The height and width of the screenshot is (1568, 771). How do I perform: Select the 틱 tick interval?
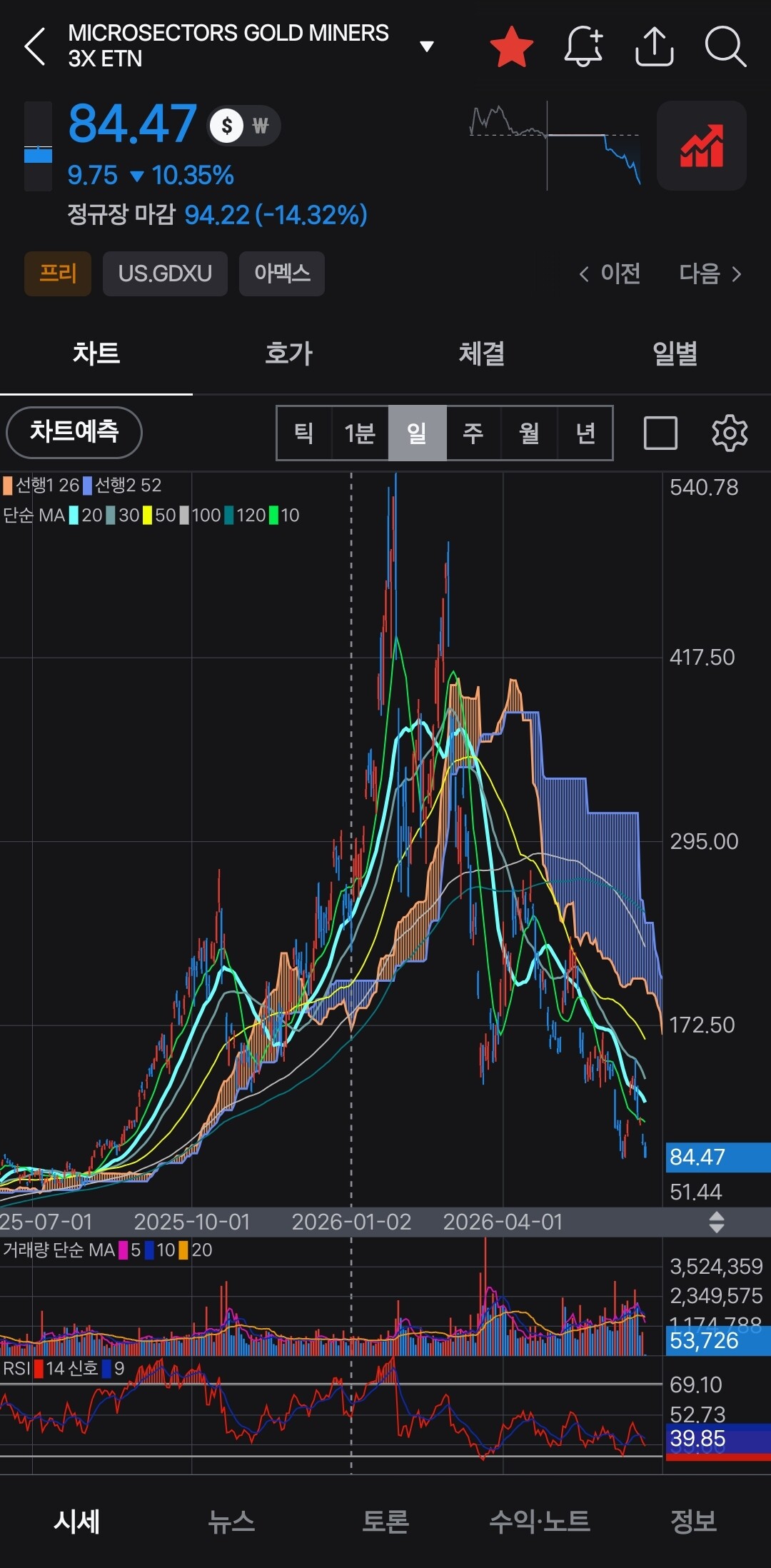pos(304,433)
